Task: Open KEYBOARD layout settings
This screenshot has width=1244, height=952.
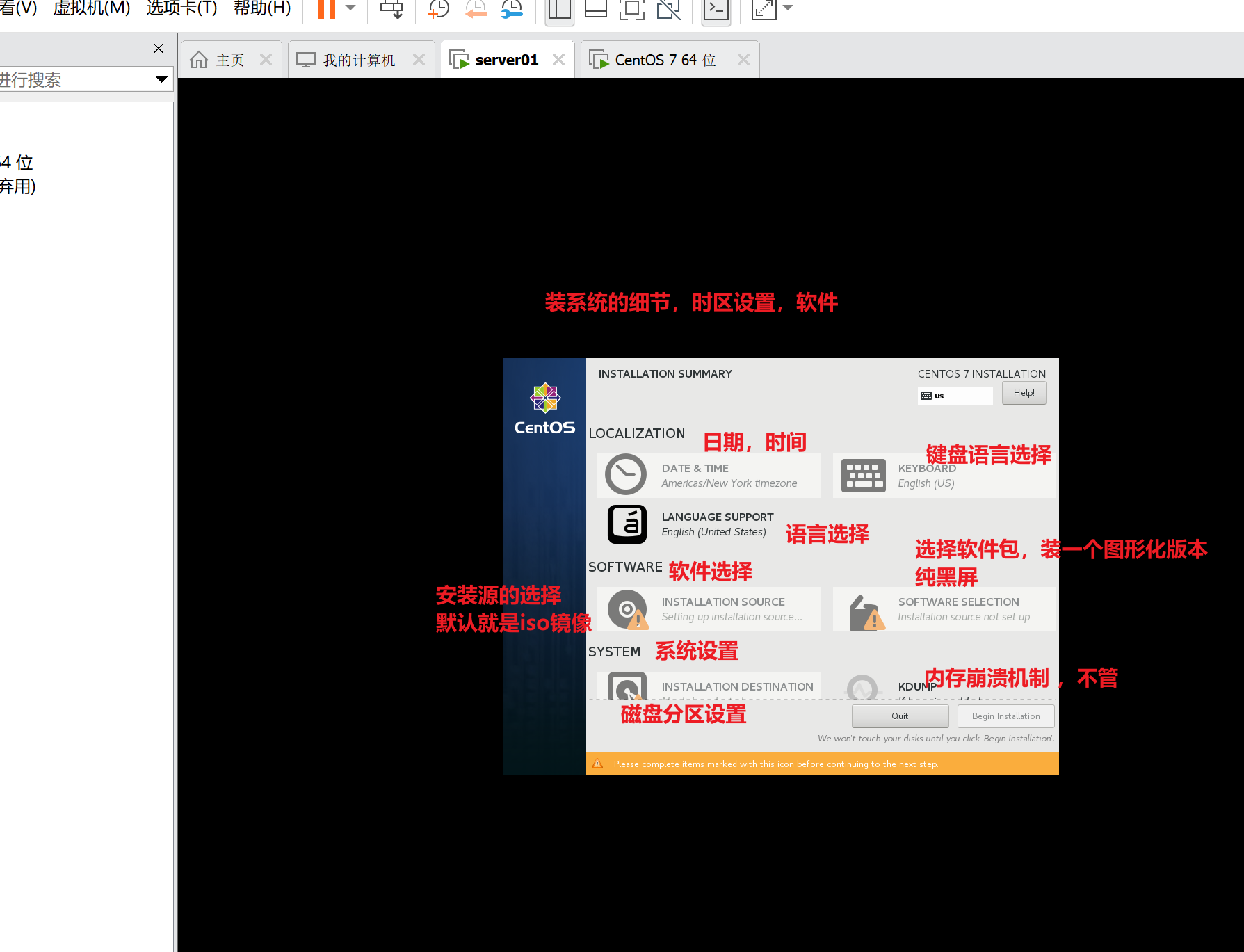Action: click(x=944, y=476)
